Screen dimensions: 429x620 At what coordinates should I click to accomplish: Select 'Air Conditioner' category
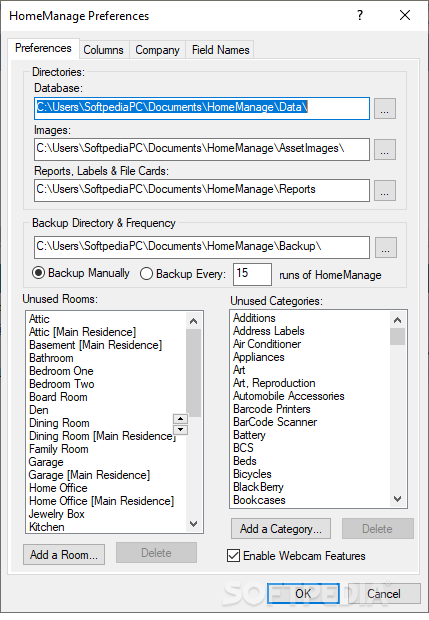tap(267, 344)
